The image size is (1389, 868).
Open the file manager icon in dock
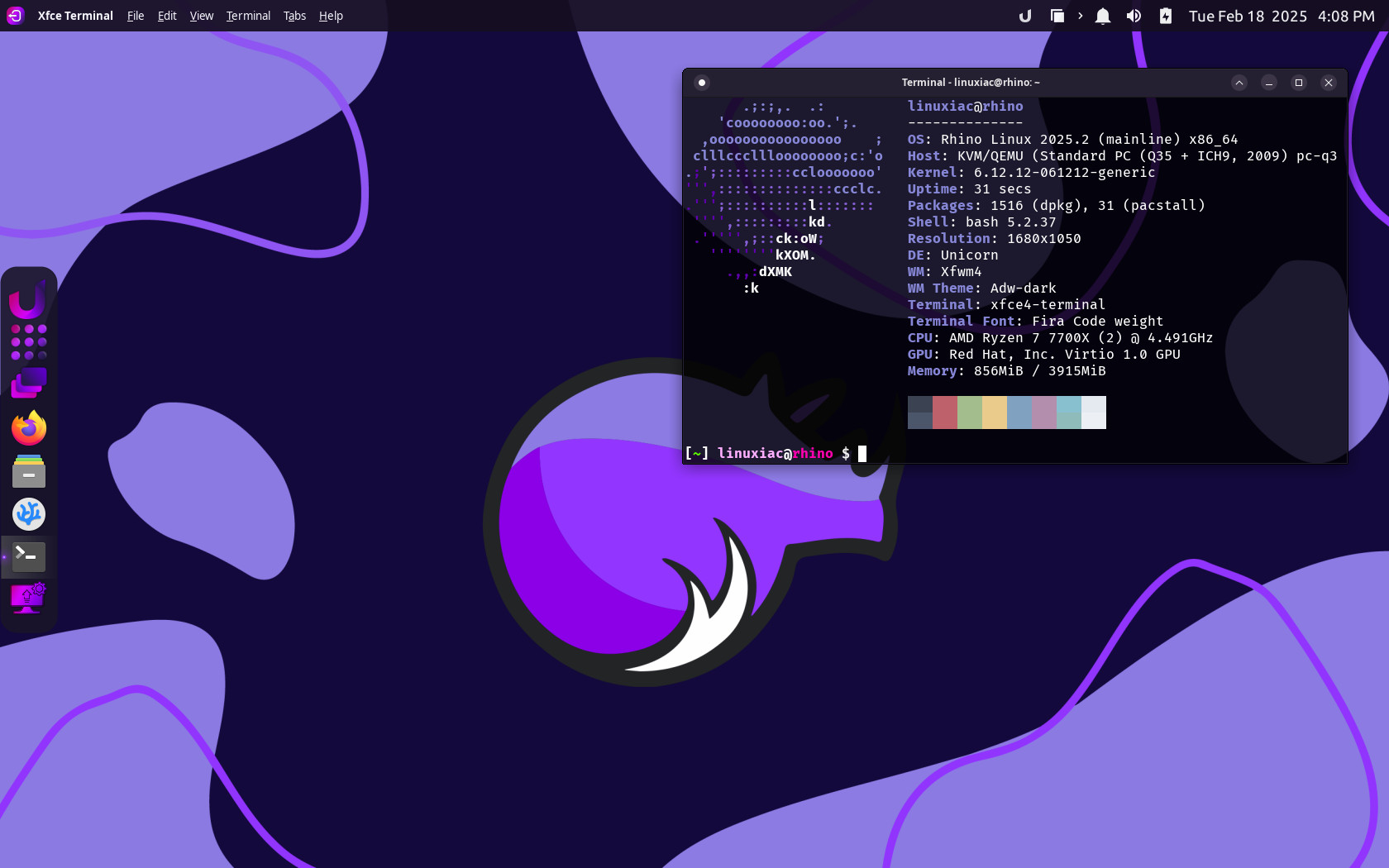[x=29, y=471]
